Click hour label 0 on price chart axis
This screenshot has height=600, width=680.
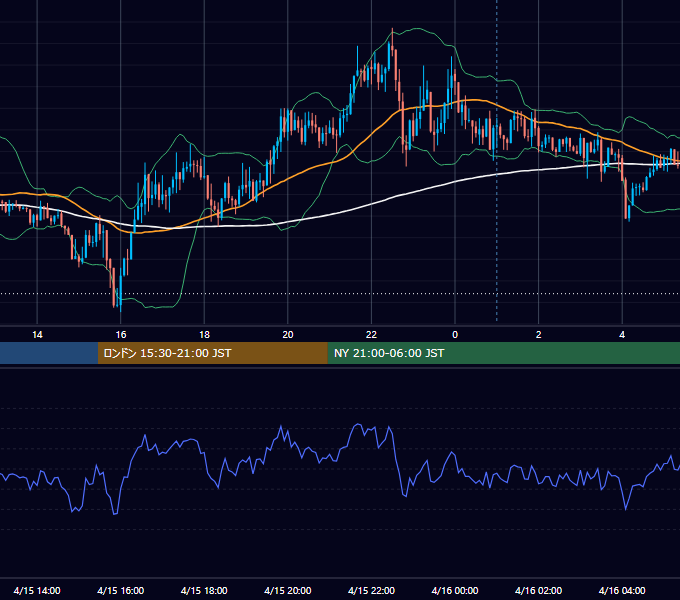pos(455,335)
